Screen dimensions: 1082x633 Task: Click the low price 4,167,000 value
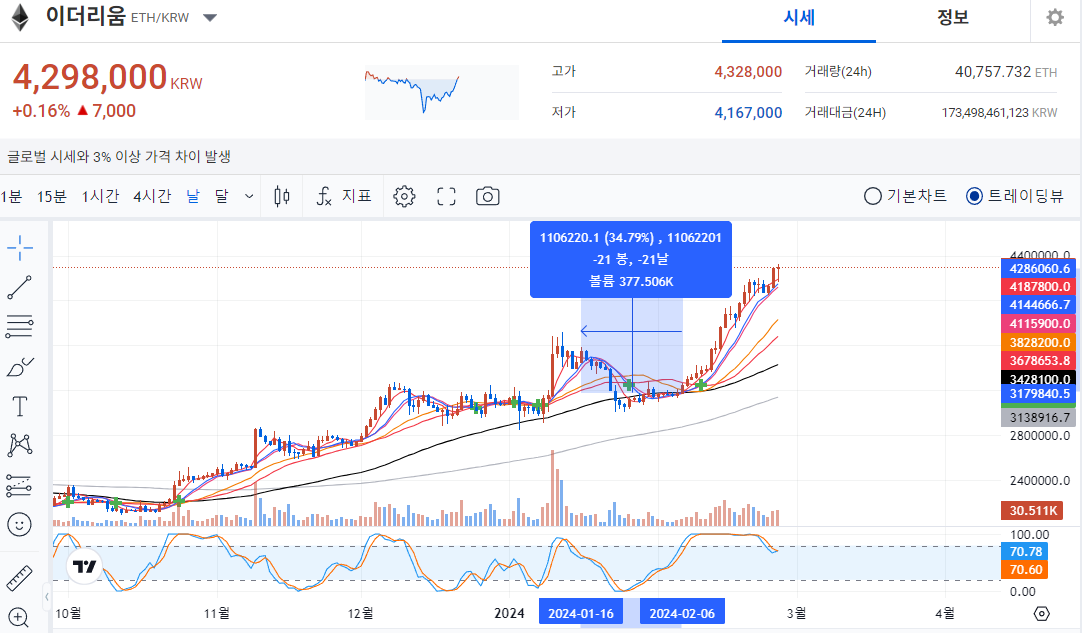748,113
